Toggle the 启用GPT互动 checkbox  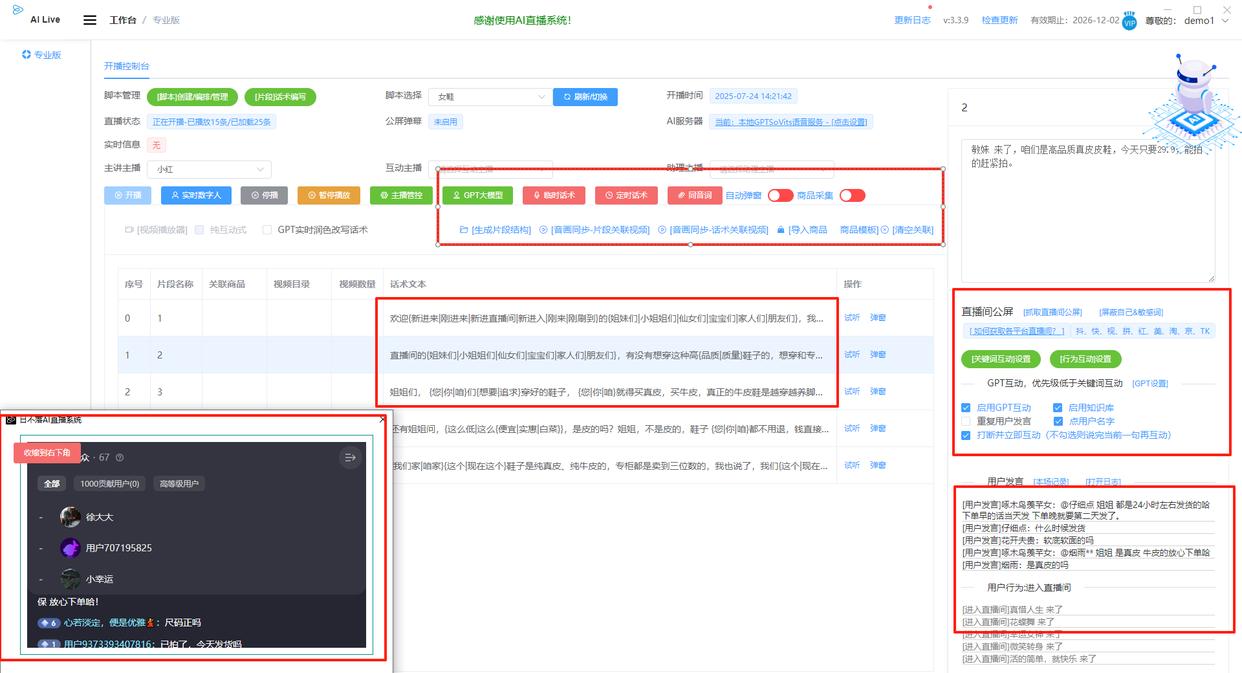pyautogui.click(x=966, y=408)
